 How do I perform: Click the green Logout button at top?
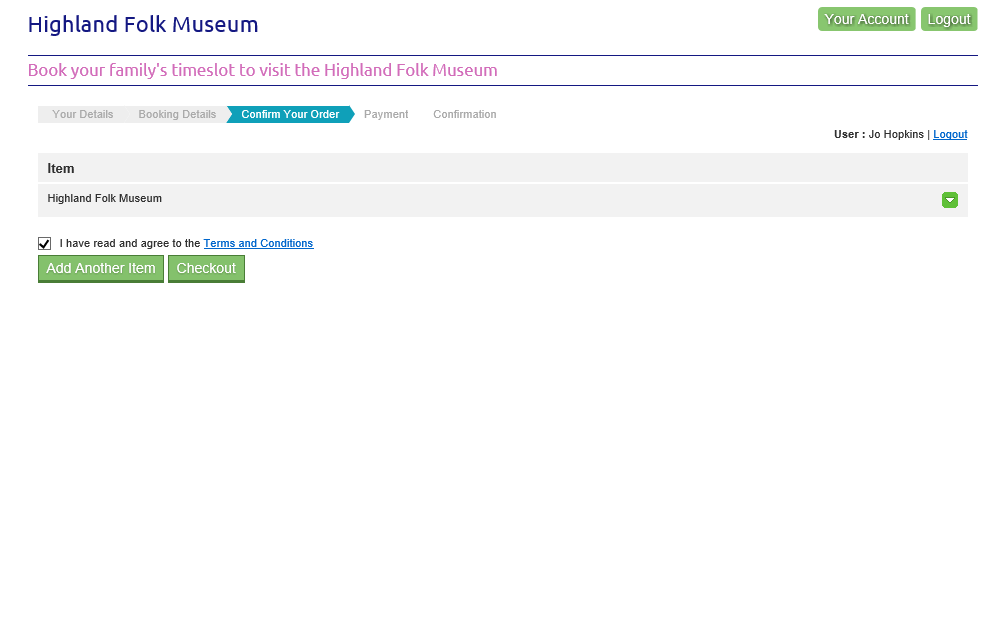[948, 19]
